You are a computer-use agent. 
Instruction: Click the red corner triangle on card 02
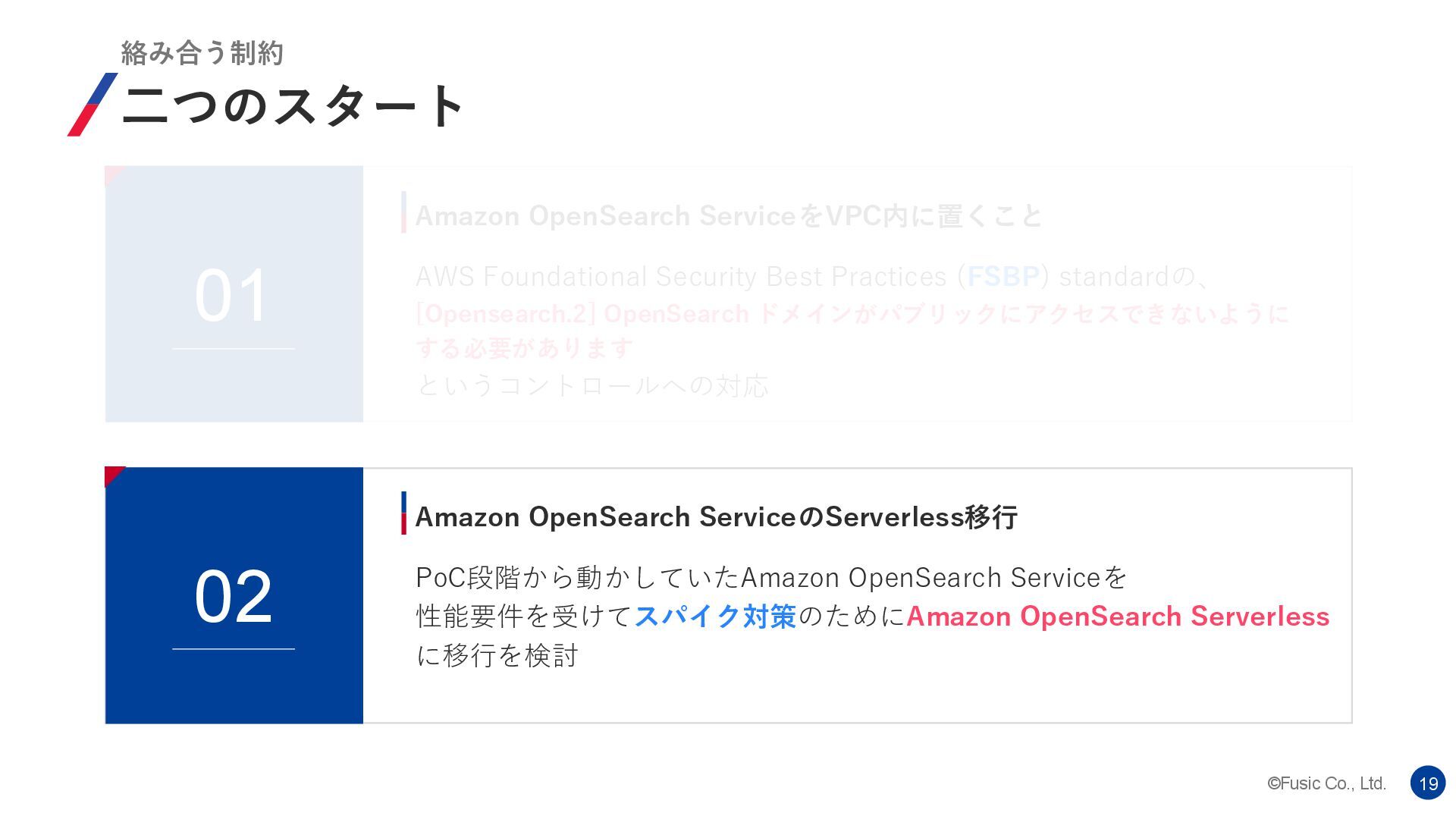[x=112, y=475]
